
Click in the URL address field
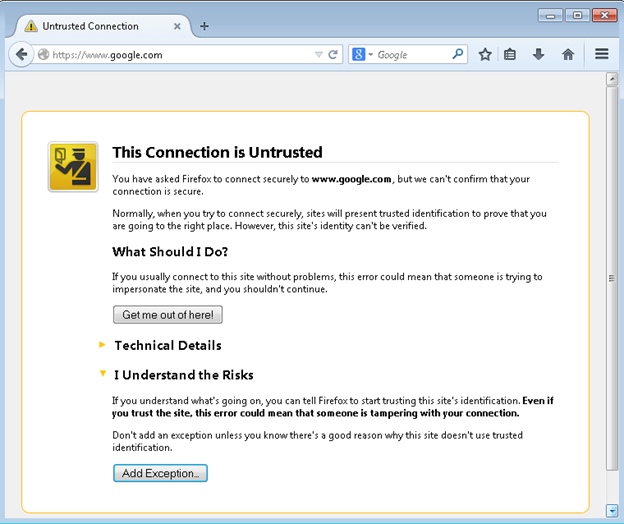coord(180,55)
